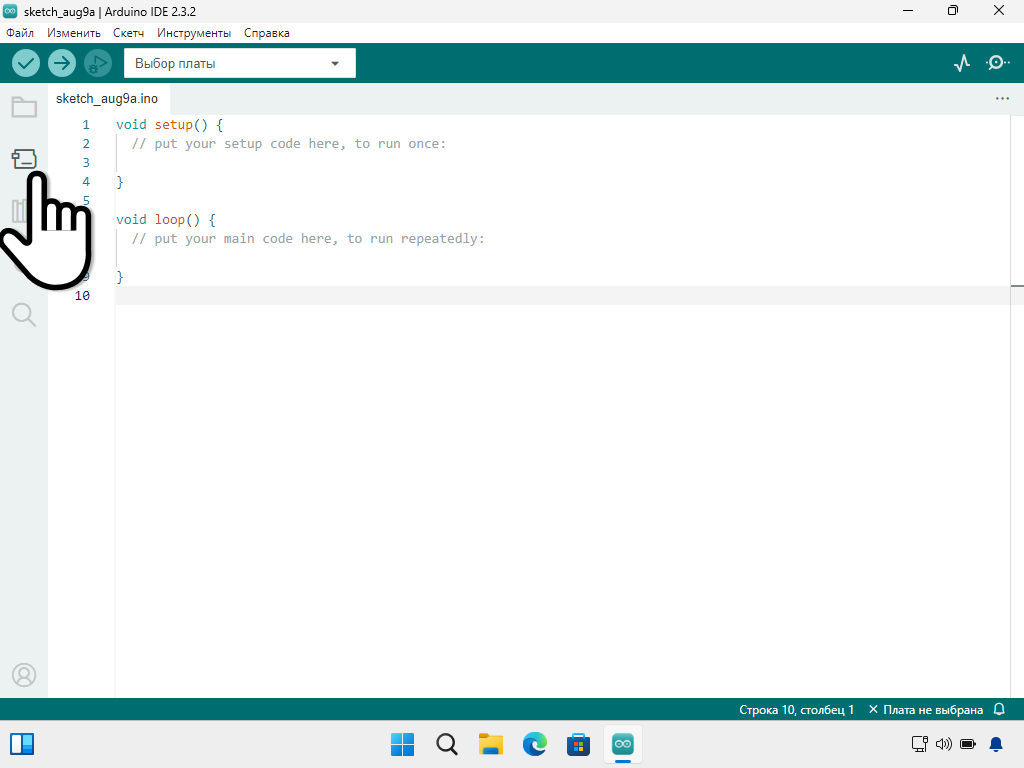The width and height of the screenshot is (1024, 768).
Task: Open Windows taskbar search
Action: coord(447,744)
